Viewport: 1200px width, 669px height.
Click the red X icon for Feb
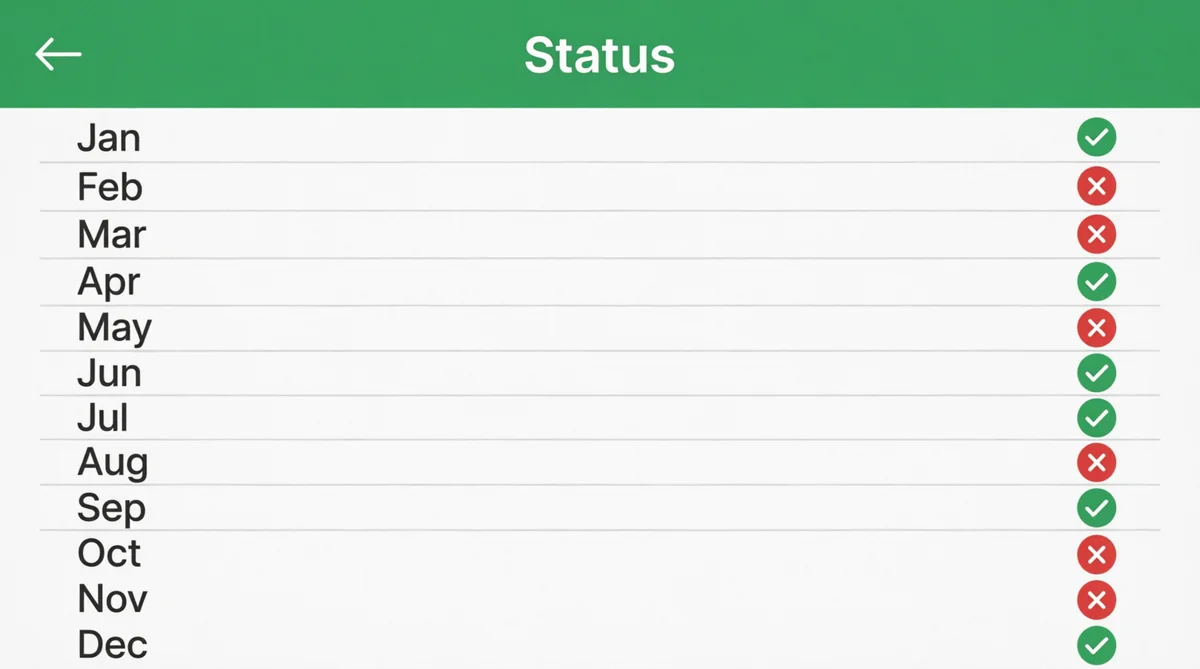1096,186
